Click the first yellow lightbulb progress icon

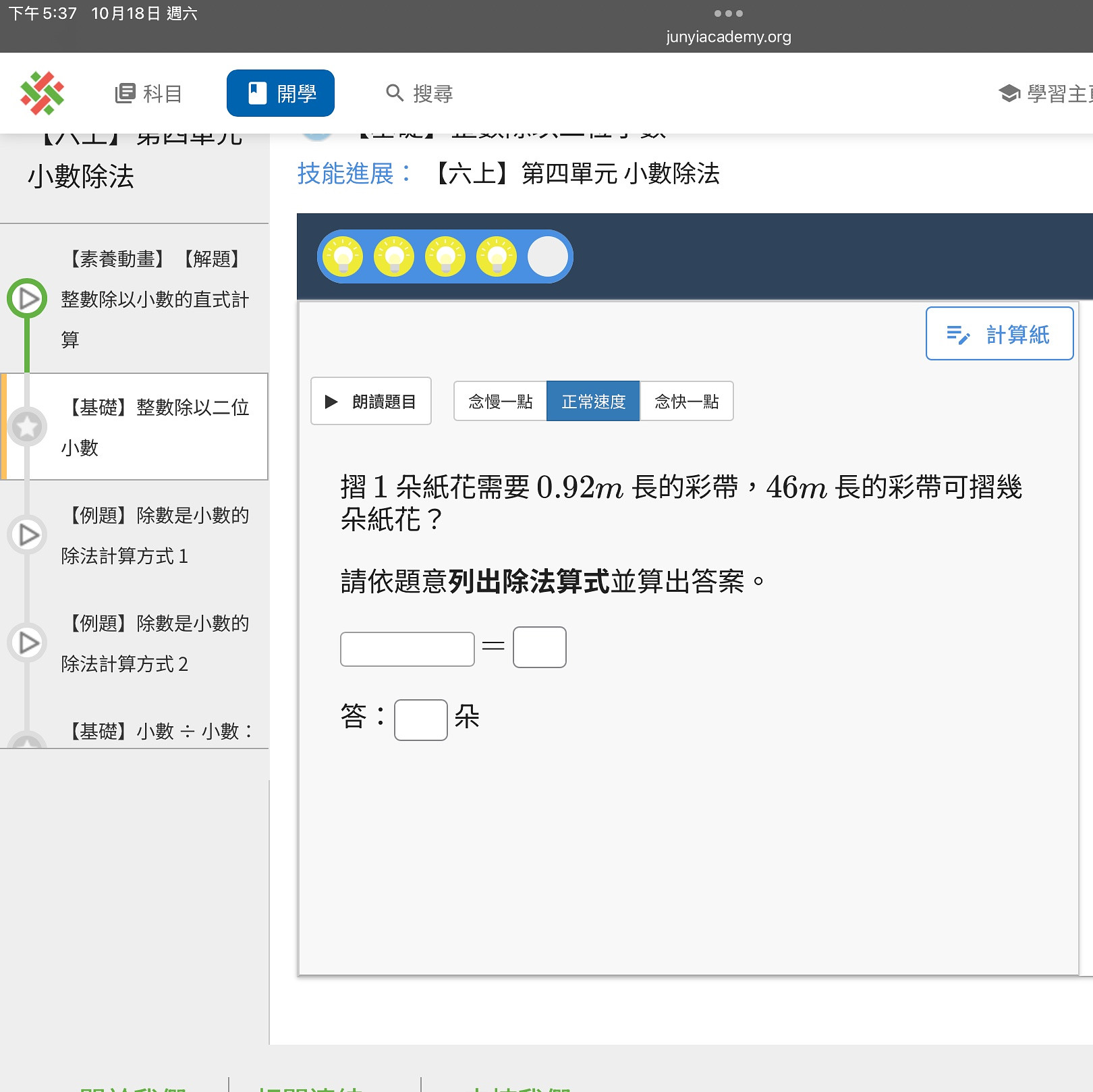pyautogui.click(x=343, y=257)
